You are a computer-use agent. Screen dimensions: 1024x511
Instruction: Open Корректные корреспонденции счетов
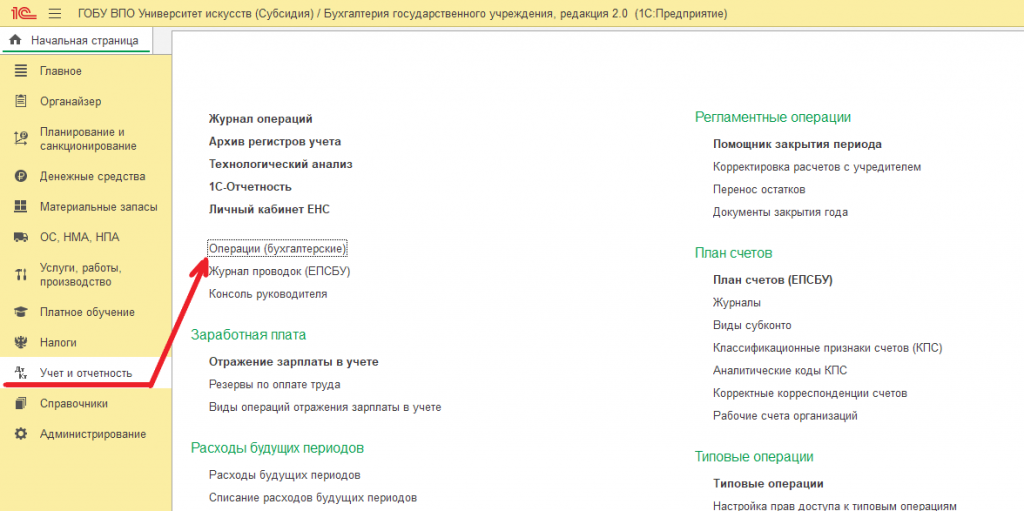pyautogui.click(x=810, y=393)
